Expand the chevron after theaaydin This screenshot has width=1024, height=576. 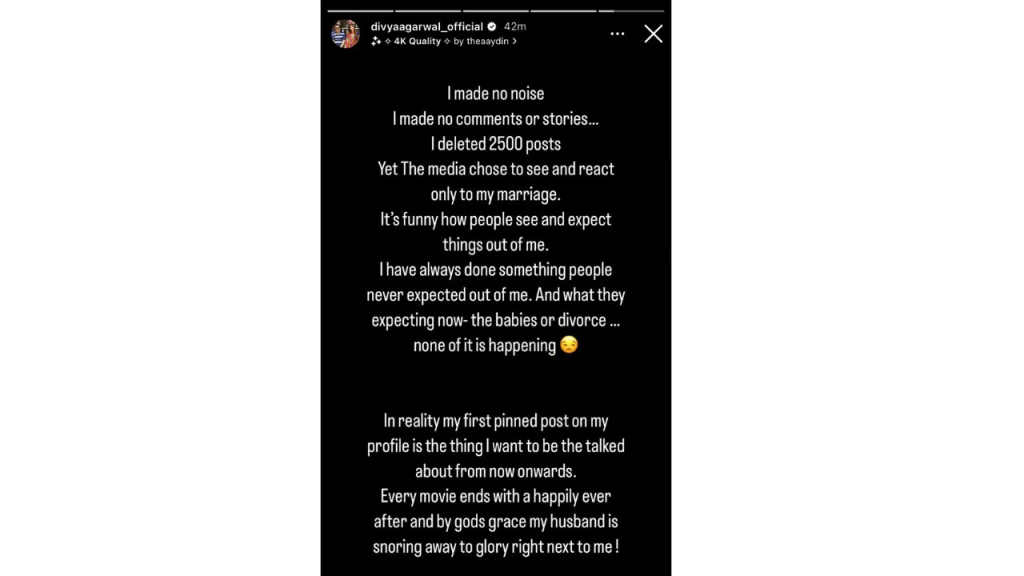click(x=514, y=42)
